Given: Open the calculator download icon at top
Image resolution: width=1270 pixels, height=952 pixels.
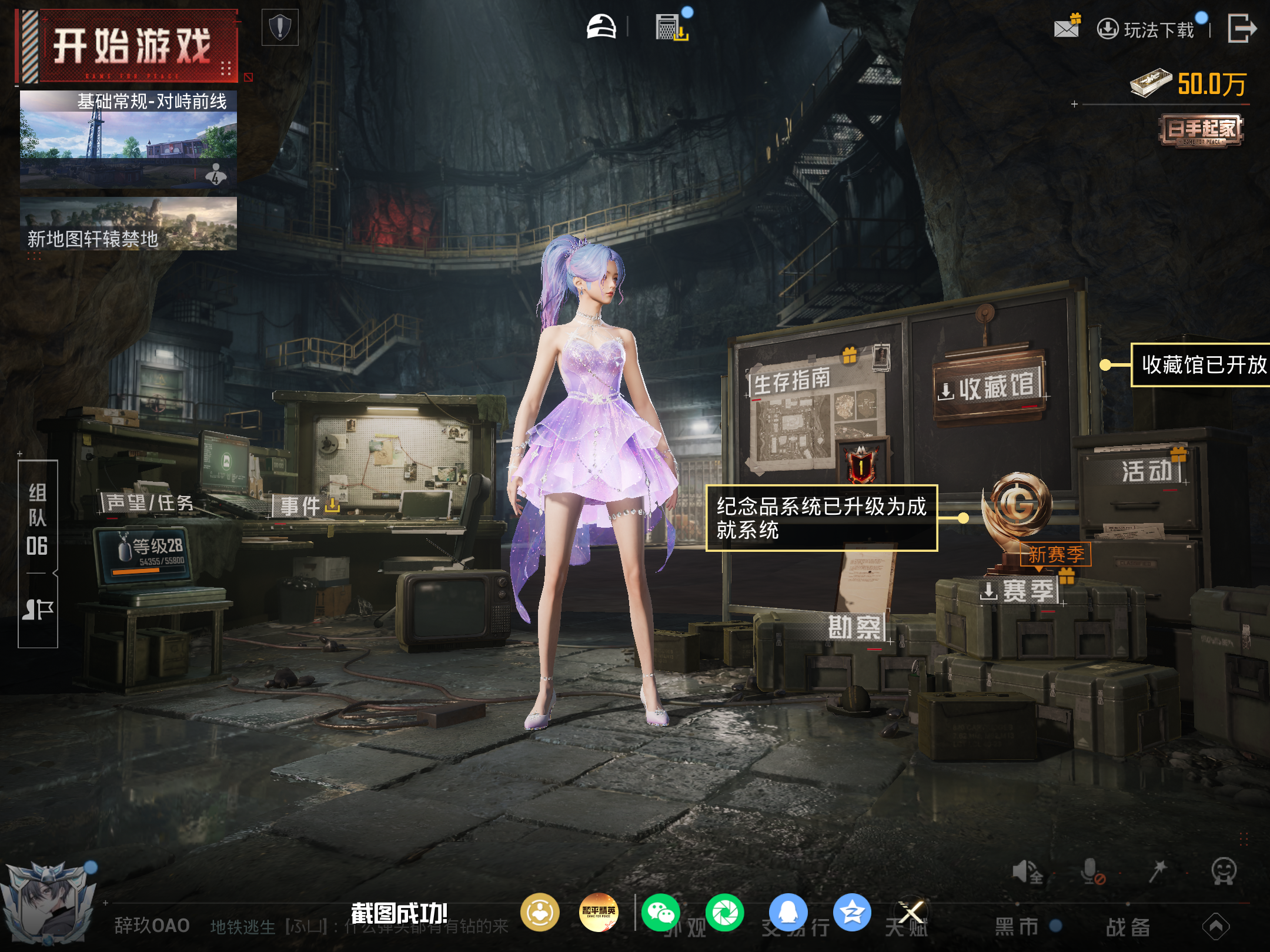Looking at the screenshot, I should [671, 27].
